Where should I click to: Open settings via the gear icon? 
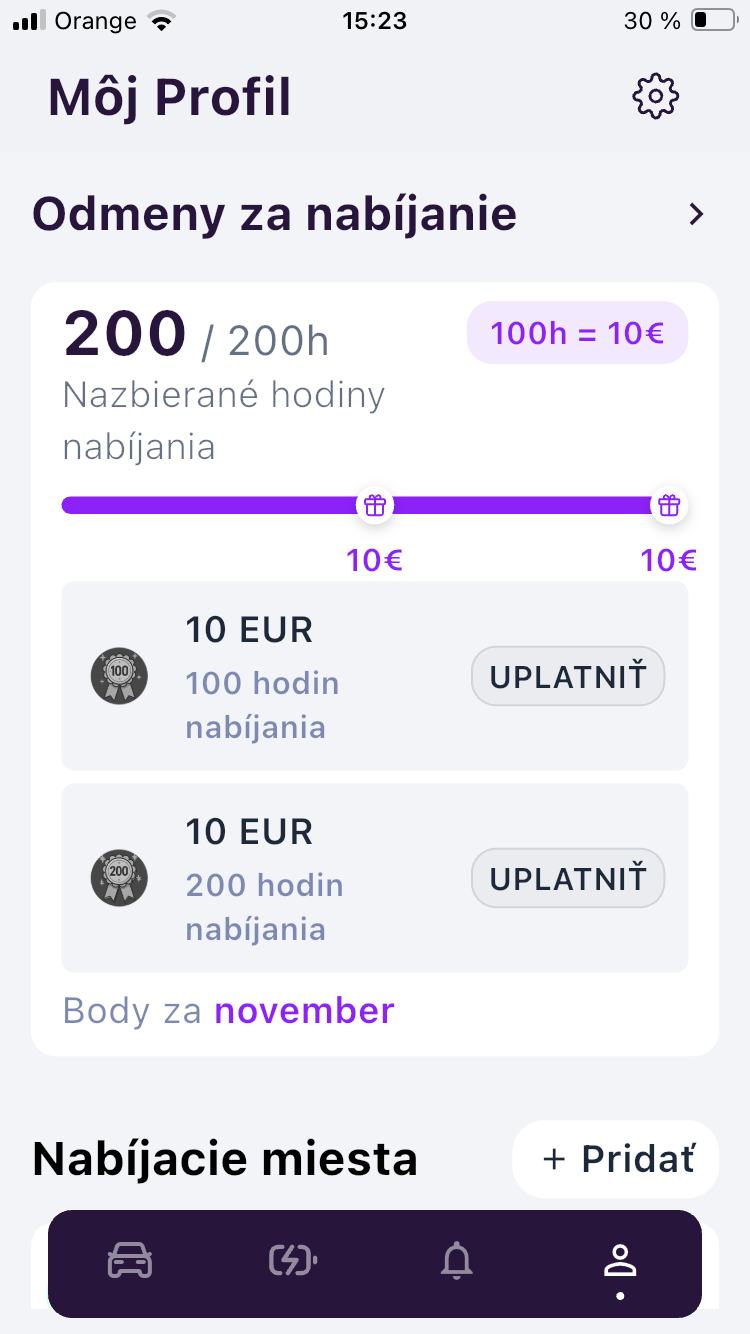click(x=656, y=96)
